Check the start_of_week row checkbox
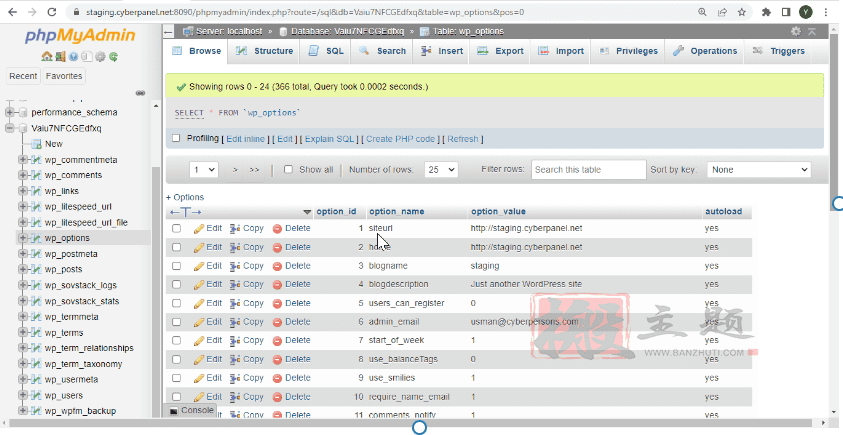This screenshot has height=435, width=843. (176, 340)
